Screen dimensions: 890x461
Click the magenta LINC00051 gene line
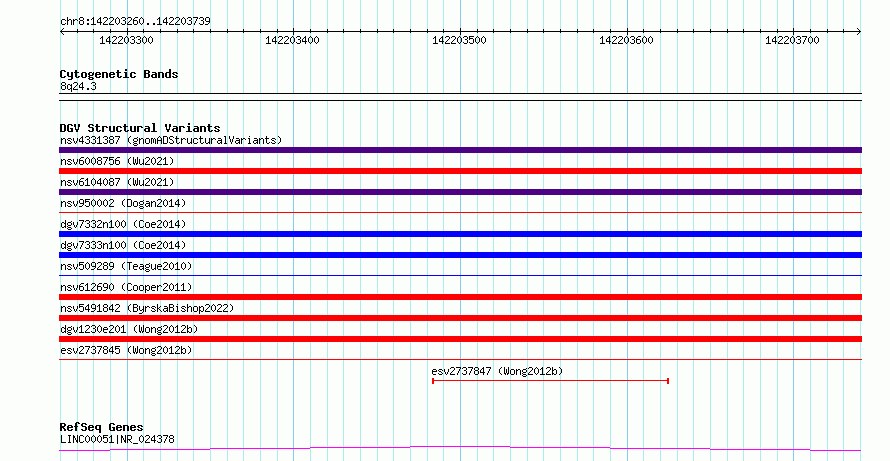(x=460, y=449)
